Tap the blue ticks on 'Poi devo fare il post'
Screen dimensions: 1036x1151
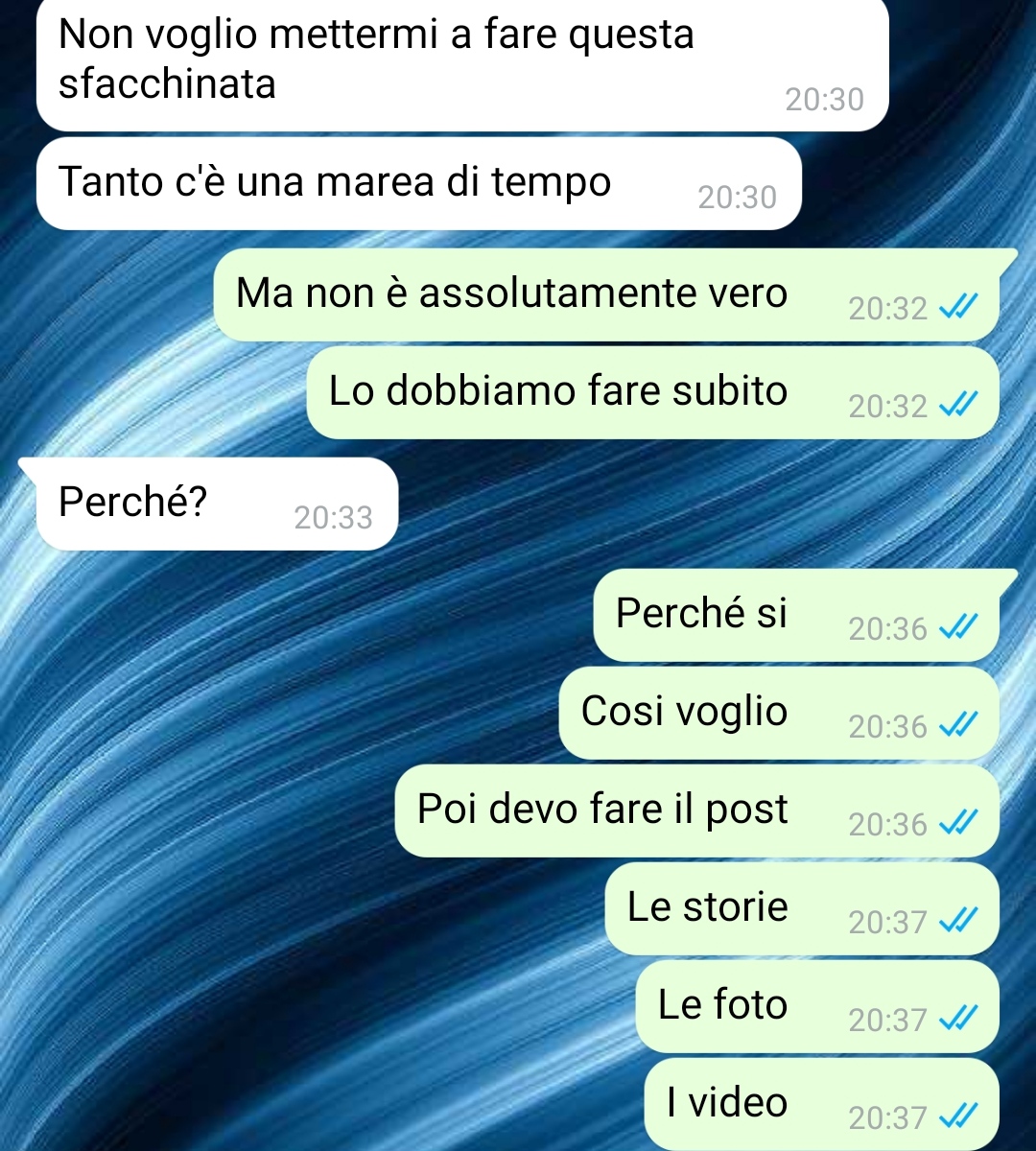tap(957, 822)
